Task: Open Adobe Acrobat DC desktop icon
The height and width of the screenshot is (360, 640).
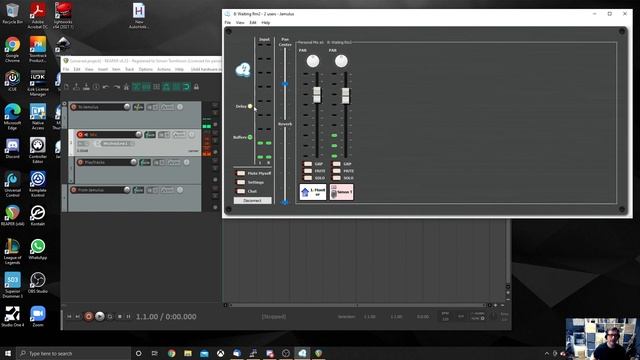Action: [38, 16]
